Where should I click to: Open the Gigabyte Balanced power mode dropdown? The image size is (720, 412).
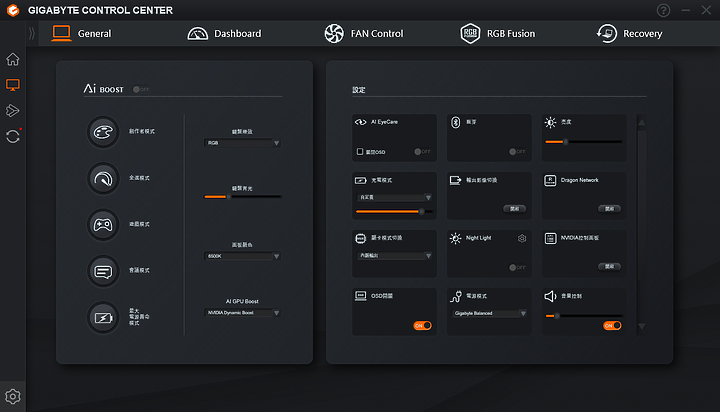click(489, 313)
